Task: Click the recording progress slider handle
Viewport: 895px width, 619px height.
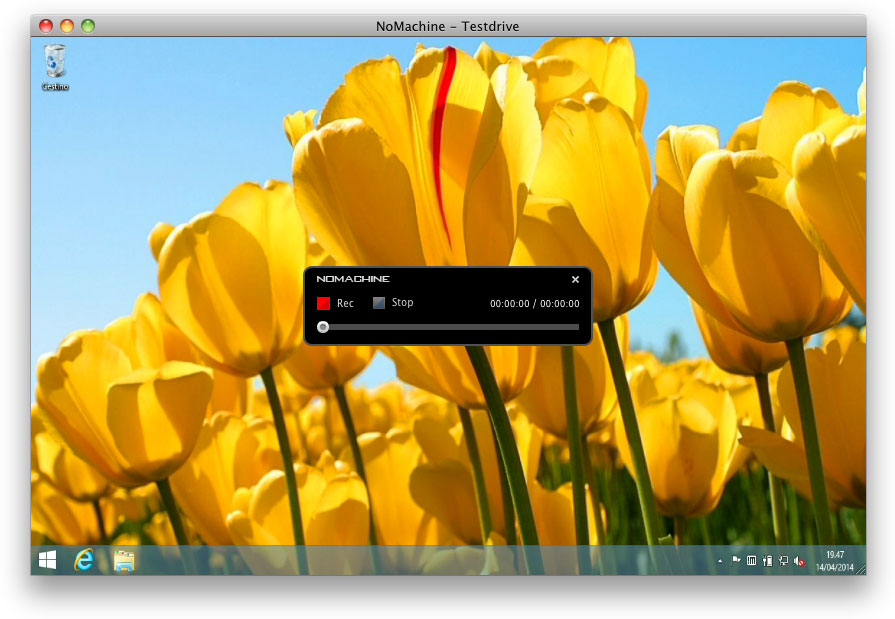Action: pos(323,327)
